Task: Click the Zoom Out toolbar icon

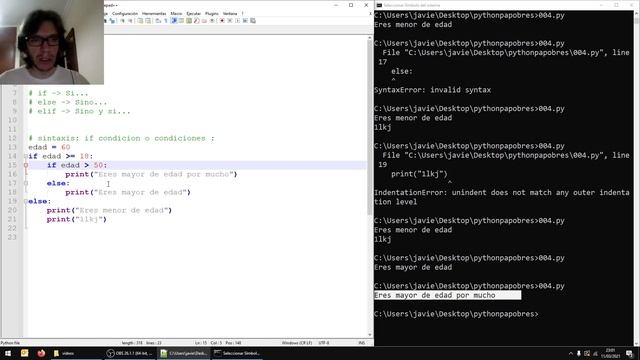Action: pos(130,20)
